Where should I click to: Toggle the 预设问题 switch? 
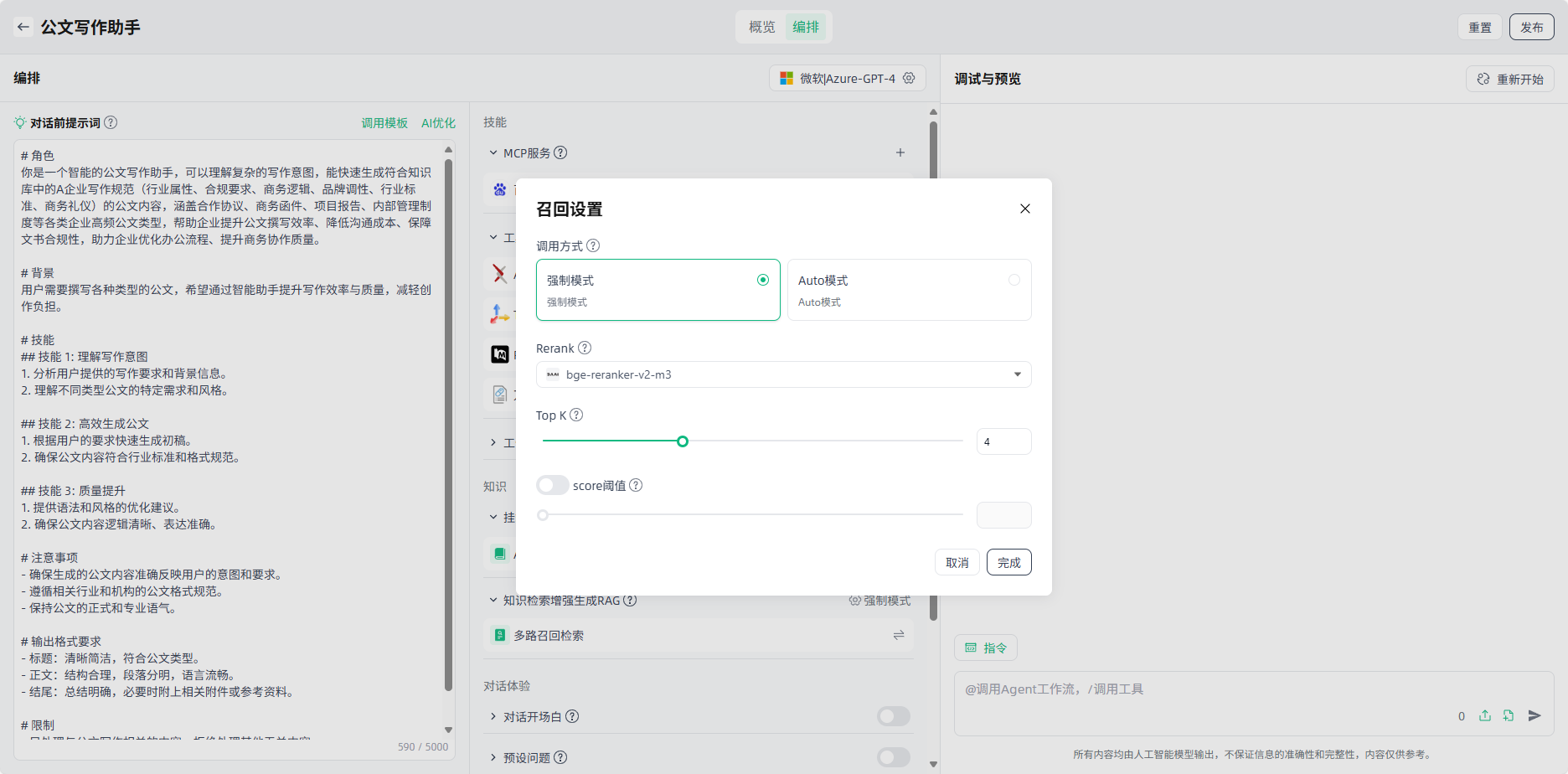pos(894,757)
